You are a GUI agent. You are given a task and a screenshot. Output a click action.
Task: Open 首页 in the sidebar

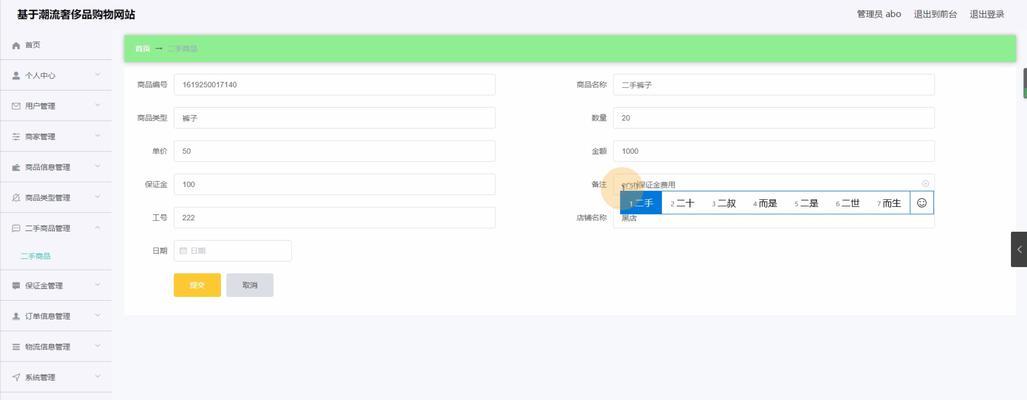[56, 45]
